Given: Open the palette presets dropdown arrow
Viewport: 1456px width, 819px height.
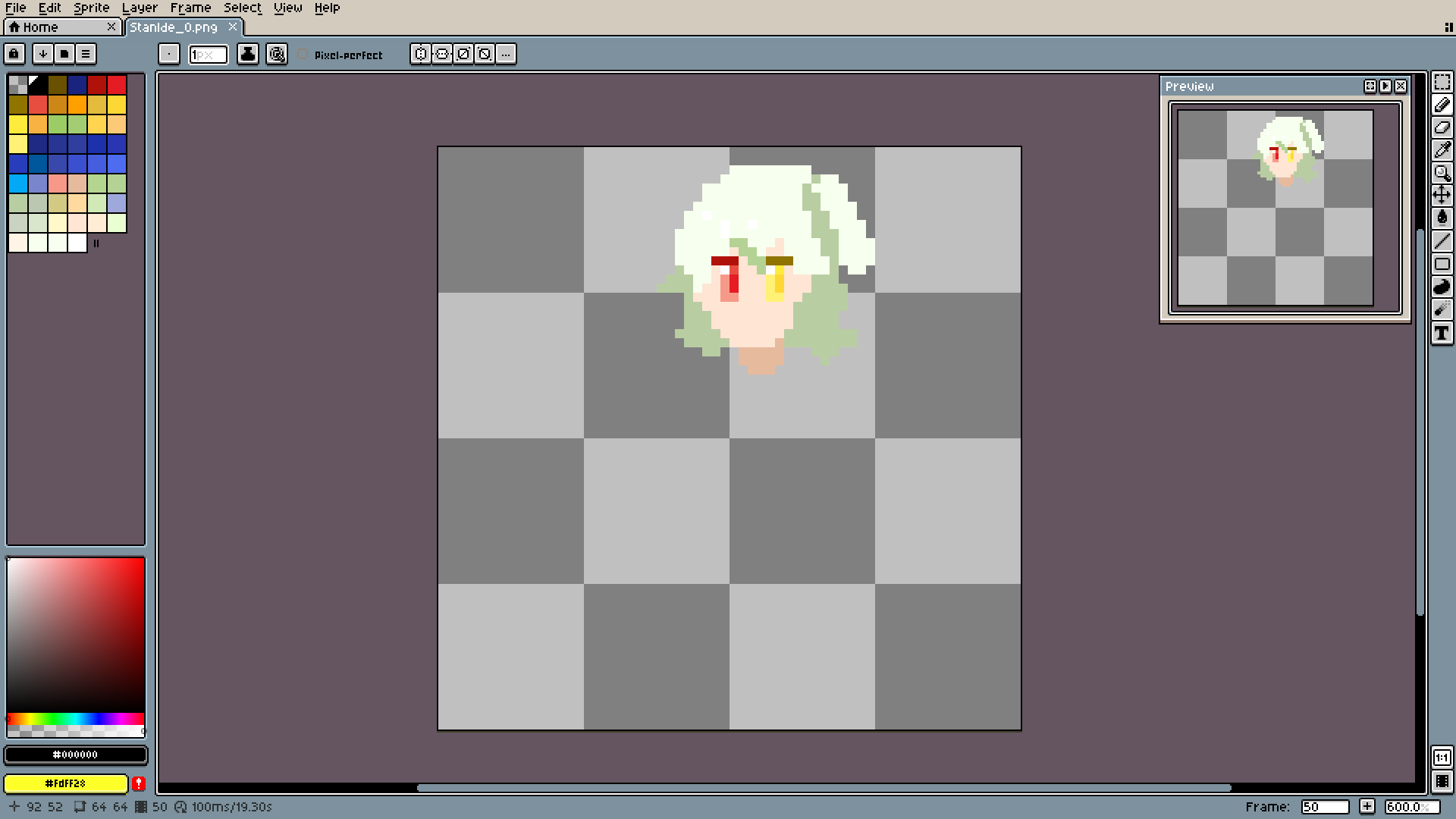Looking at the screenshot, I should click(x=43, y=54).
